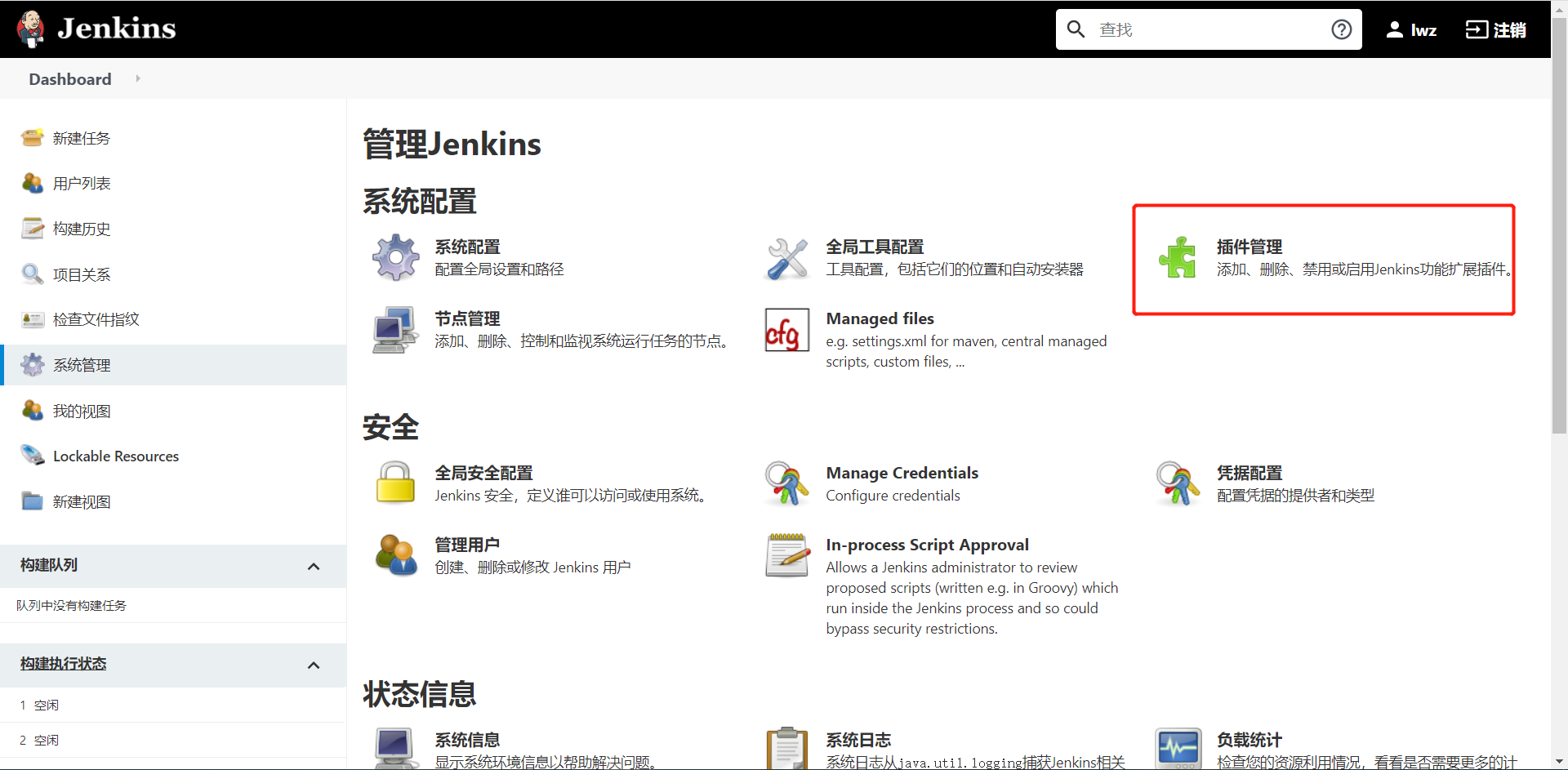Open 我的视图 sidebar entry

(x=82, y=411)
